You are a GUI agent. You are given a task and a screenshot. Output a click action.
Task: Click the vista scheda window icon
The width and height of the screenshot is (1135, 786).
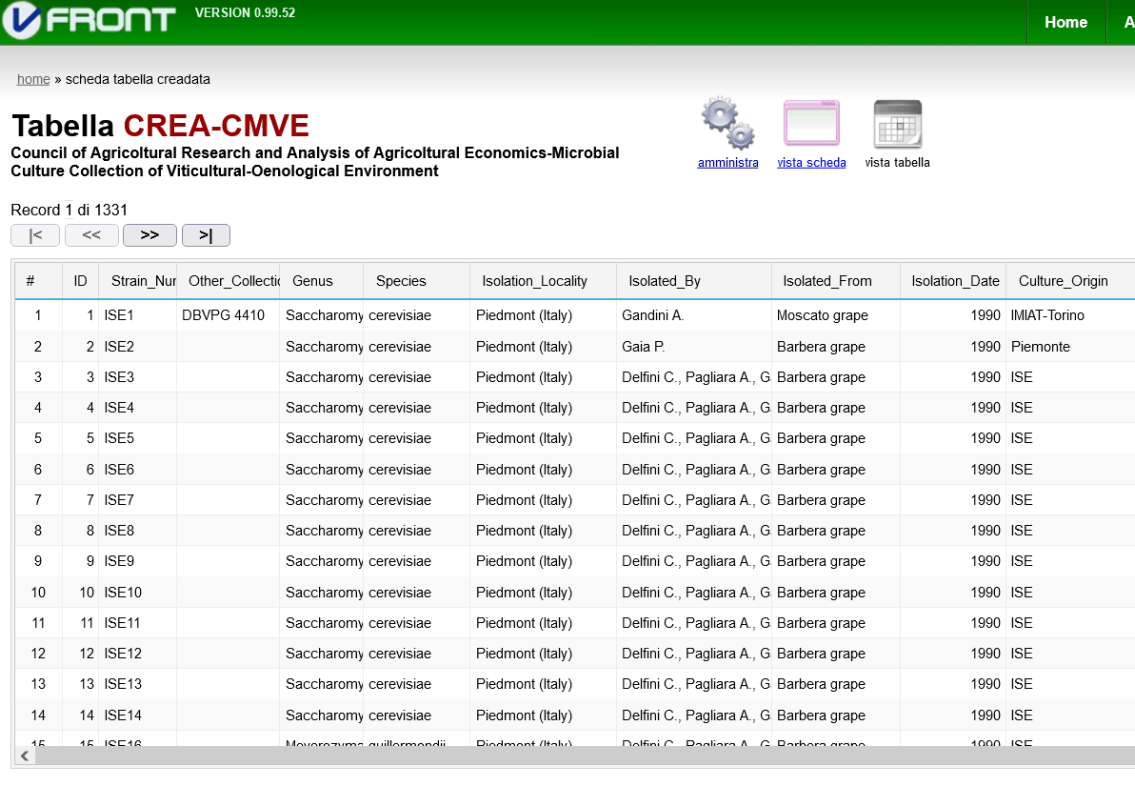pyautogui.click(x=811, y=124)
